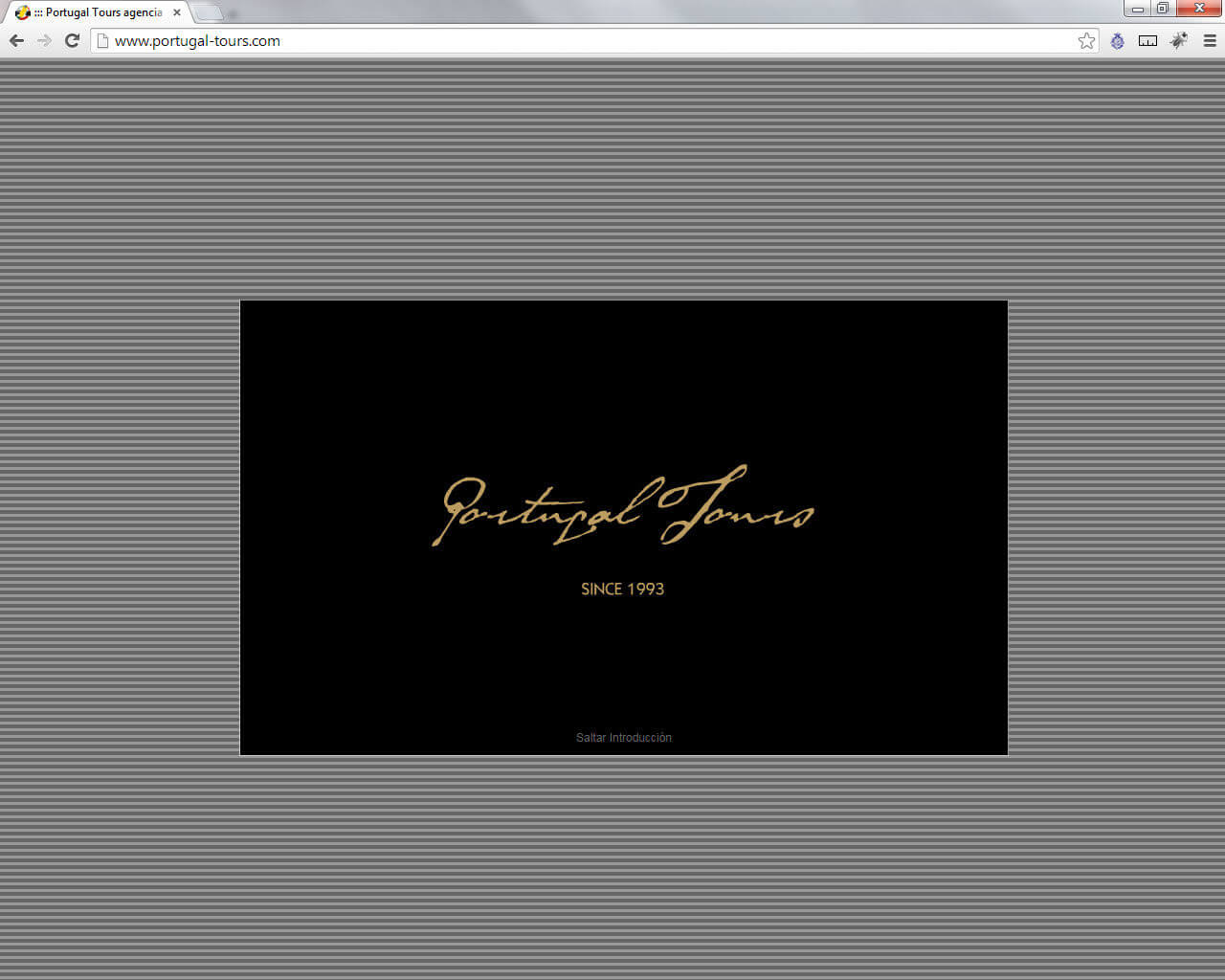Focus the www.portugal-tours.com address bar

[x=593, y=40]
